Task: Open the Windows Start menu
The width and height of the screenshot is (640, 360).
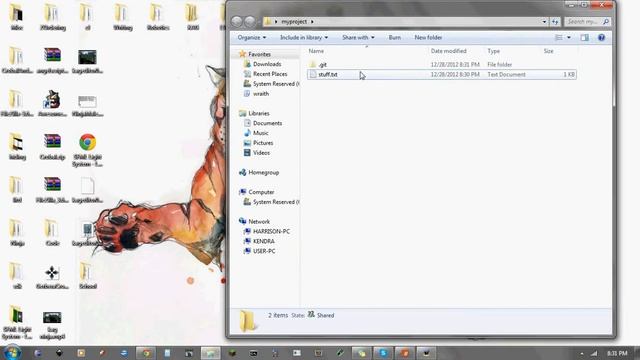Action: [11, 352]
